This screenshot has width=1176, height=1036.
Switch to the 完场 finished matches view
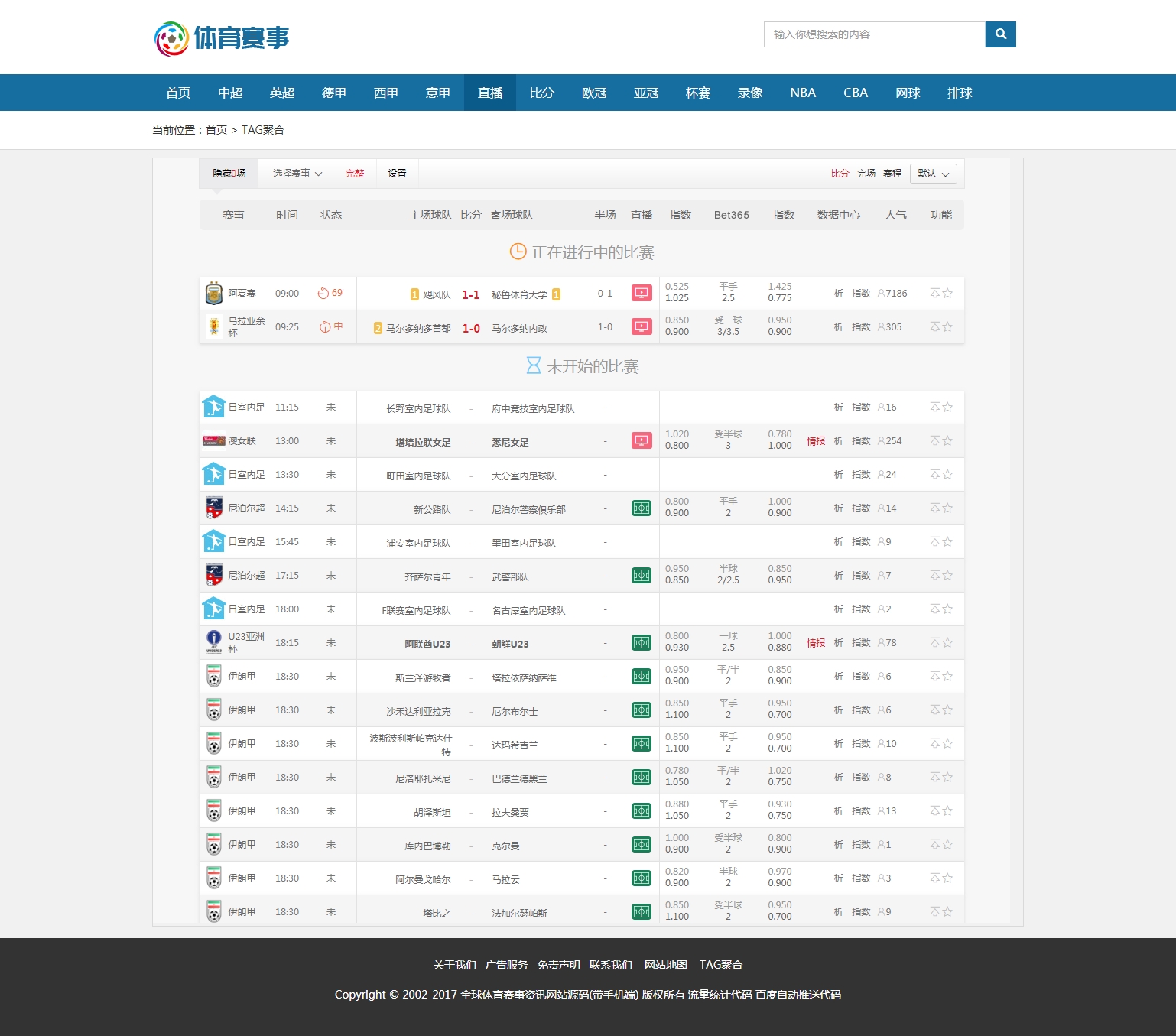click(x=866, y=174)
